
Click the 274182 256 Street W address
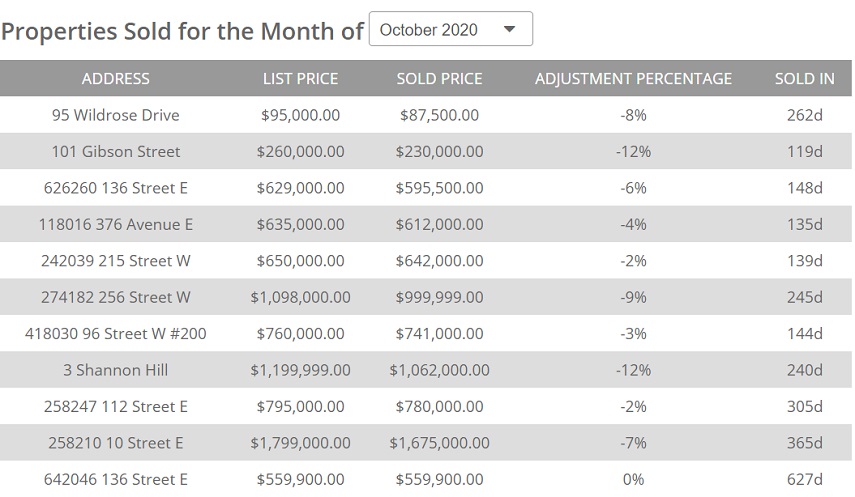(x=116, y=297)
